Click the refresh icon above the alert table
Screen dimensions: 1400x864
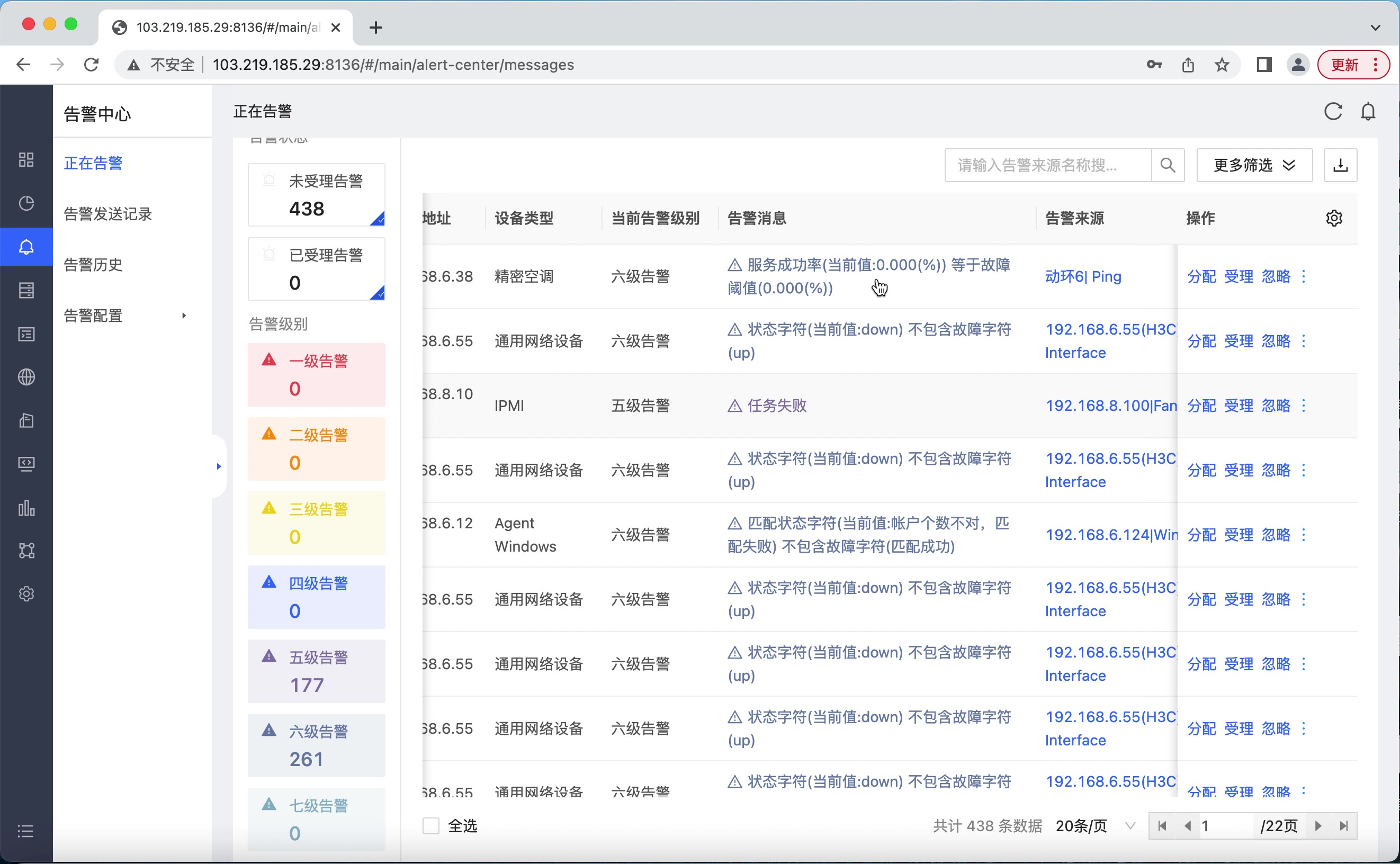pyautogui.click(x=1334, y=111)
